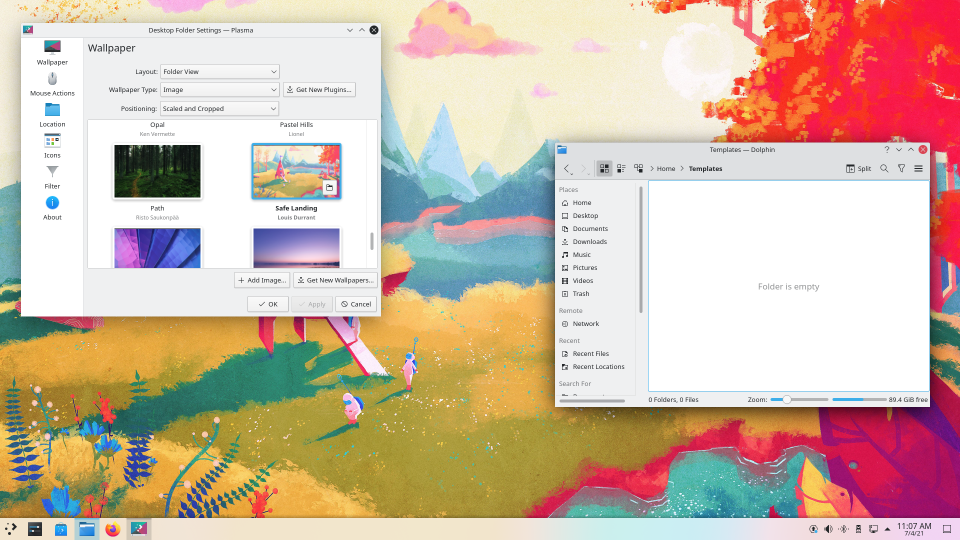
Task: Click the Add Image button
Action: [262, 280]
